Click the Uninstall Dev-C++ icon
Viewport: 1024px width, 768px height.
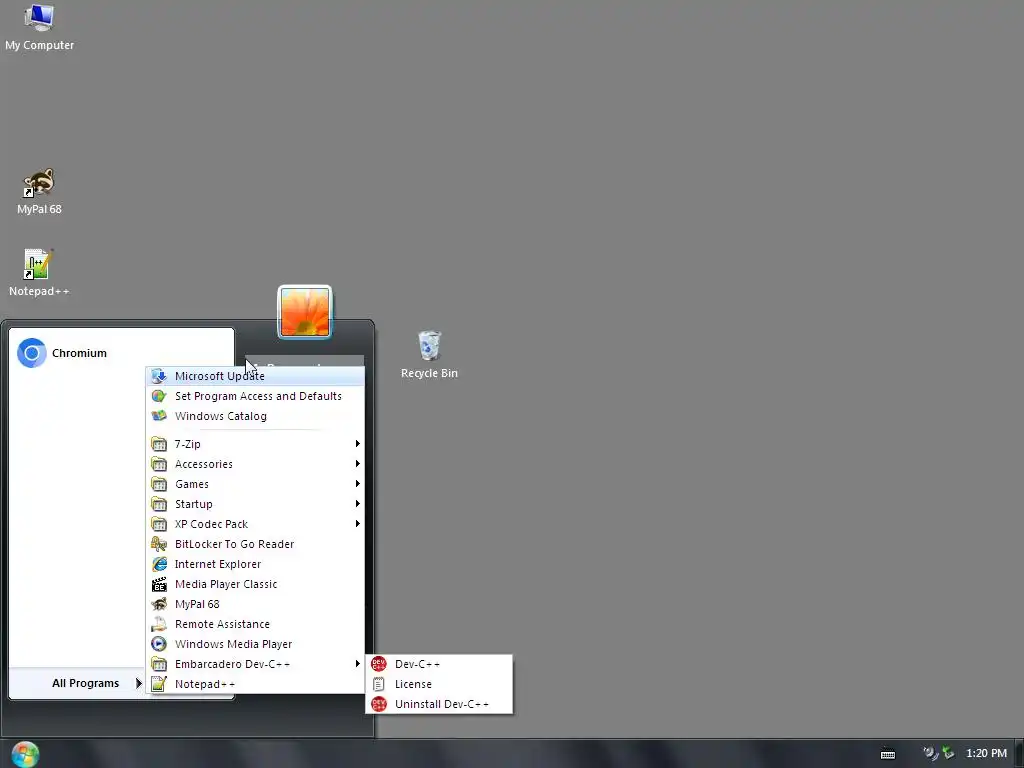tap(379, 704)
